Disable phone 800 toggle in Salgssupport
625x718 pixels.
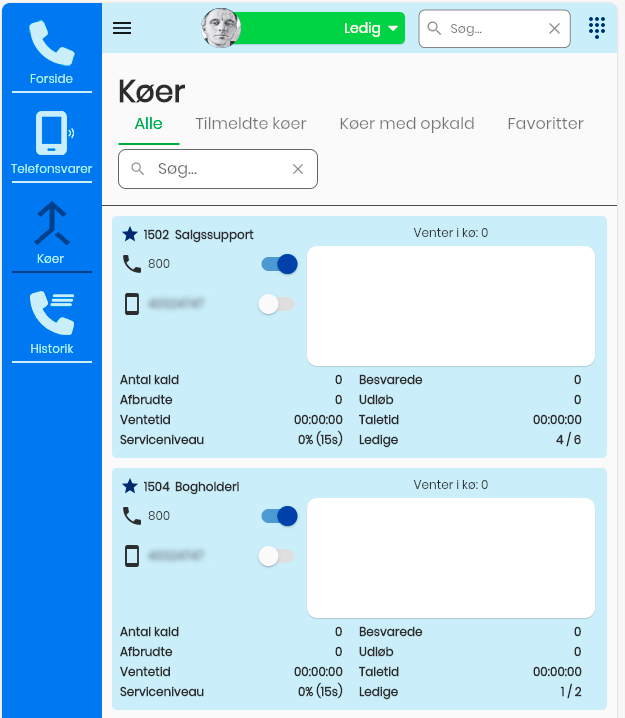pyautogui.click(x=279, y=264)
